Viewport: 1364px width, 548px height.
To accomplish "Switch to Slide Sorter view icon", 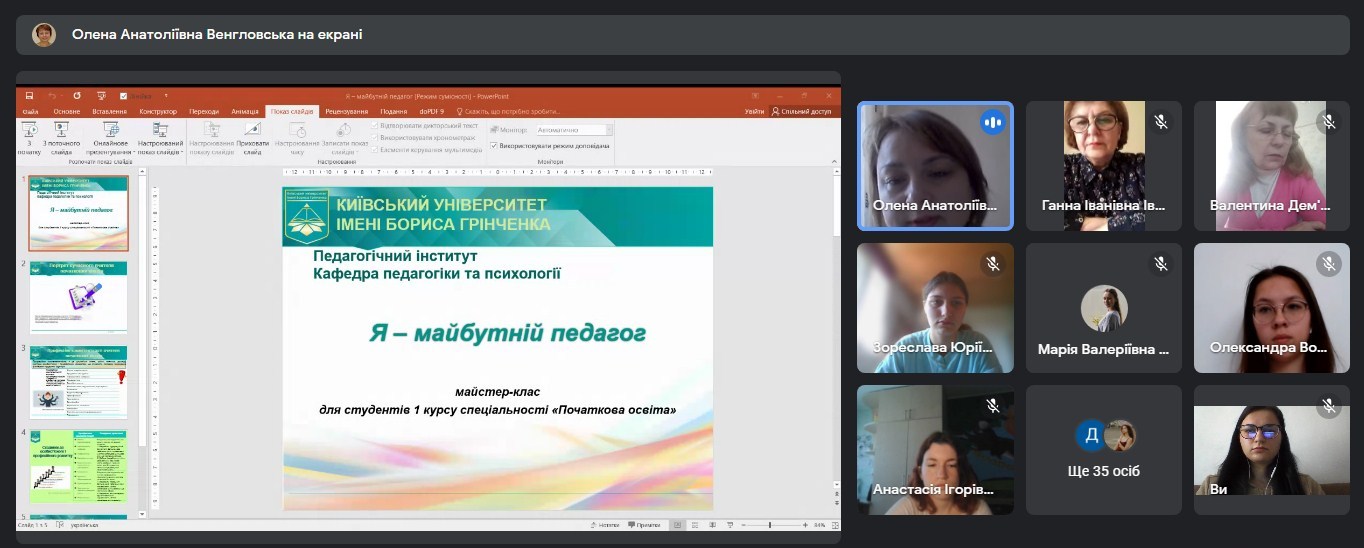I will click(x=695, y=525).
